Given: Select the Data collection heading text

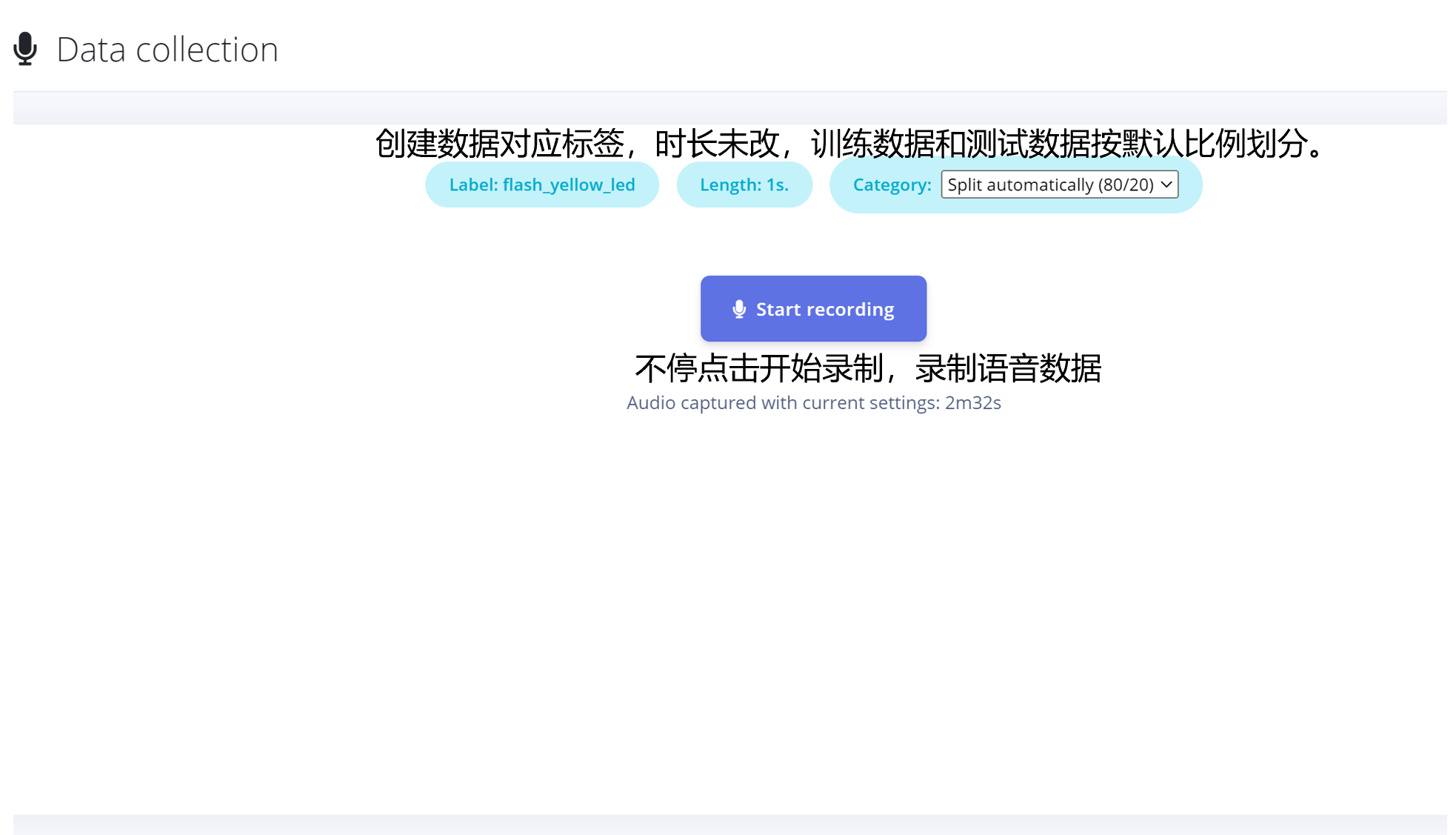Looking at the screenshot, I should click(167, 50).
